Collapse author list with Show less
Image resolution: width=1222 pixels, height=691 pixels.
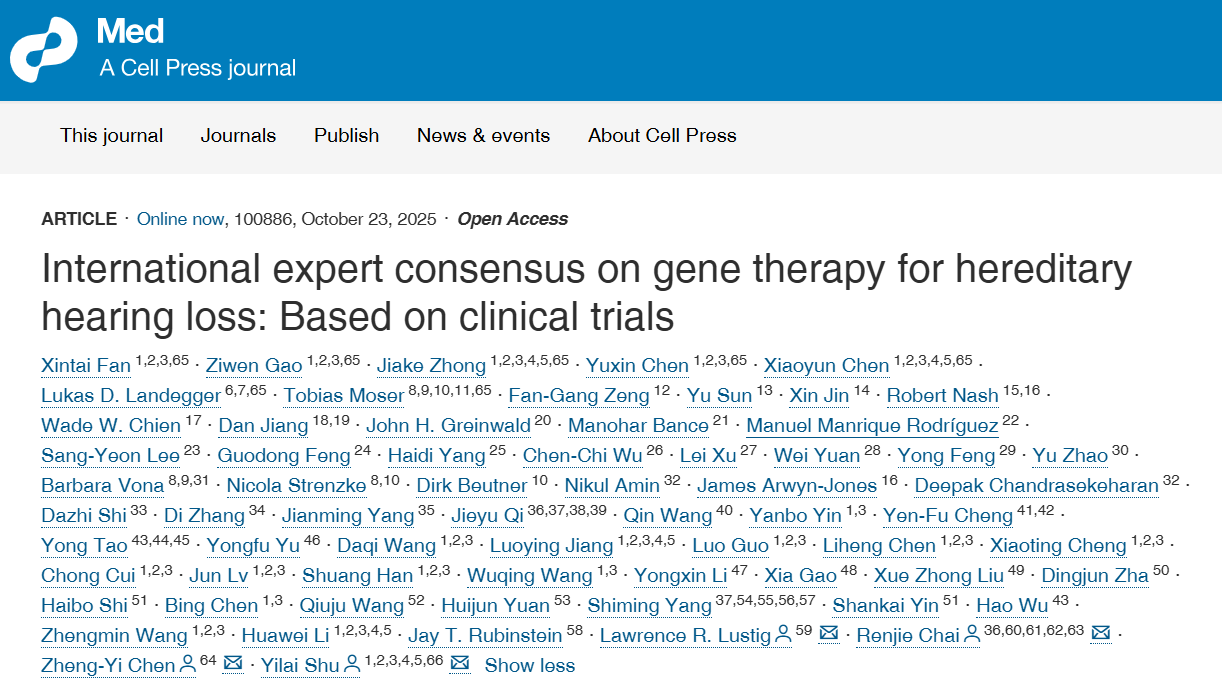tap(530, 665)
